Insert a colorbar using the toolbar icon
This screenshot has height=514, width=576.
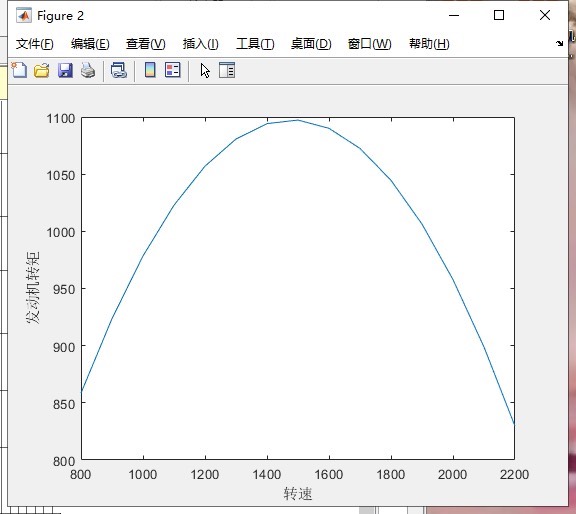pyautogui.click(x=150, y=70)
